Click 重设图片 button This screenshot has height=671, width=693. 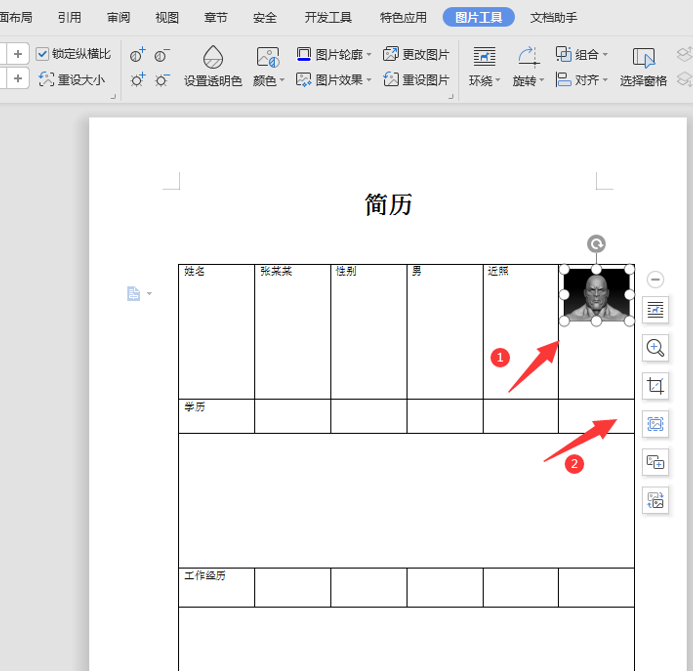(416, 80)
